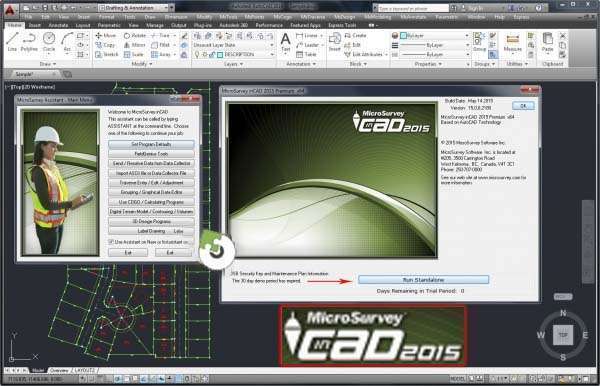This screenshot has height=386, width=600.
Task: Click the N direction on the compass
Action: tap(563, 313)
